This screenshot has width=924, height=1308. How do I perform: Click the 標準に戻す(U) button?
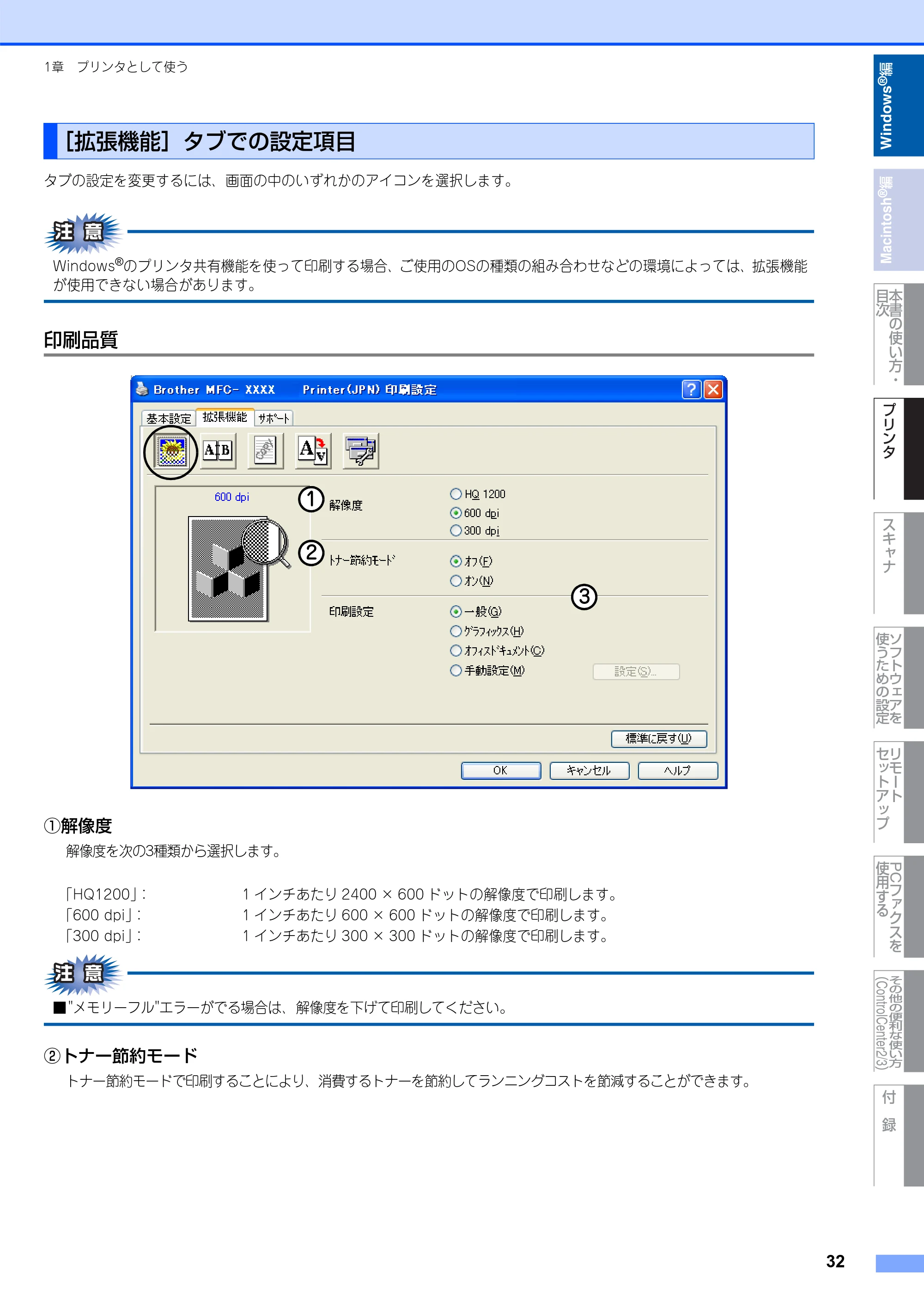click(658, 738)
